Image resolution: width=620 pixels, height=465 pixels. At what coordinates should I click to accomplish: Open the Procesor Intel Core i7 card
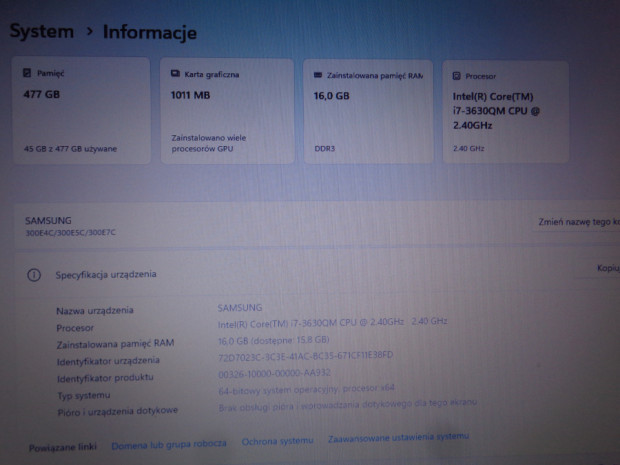pyautogui.click(x=506, y=112)
